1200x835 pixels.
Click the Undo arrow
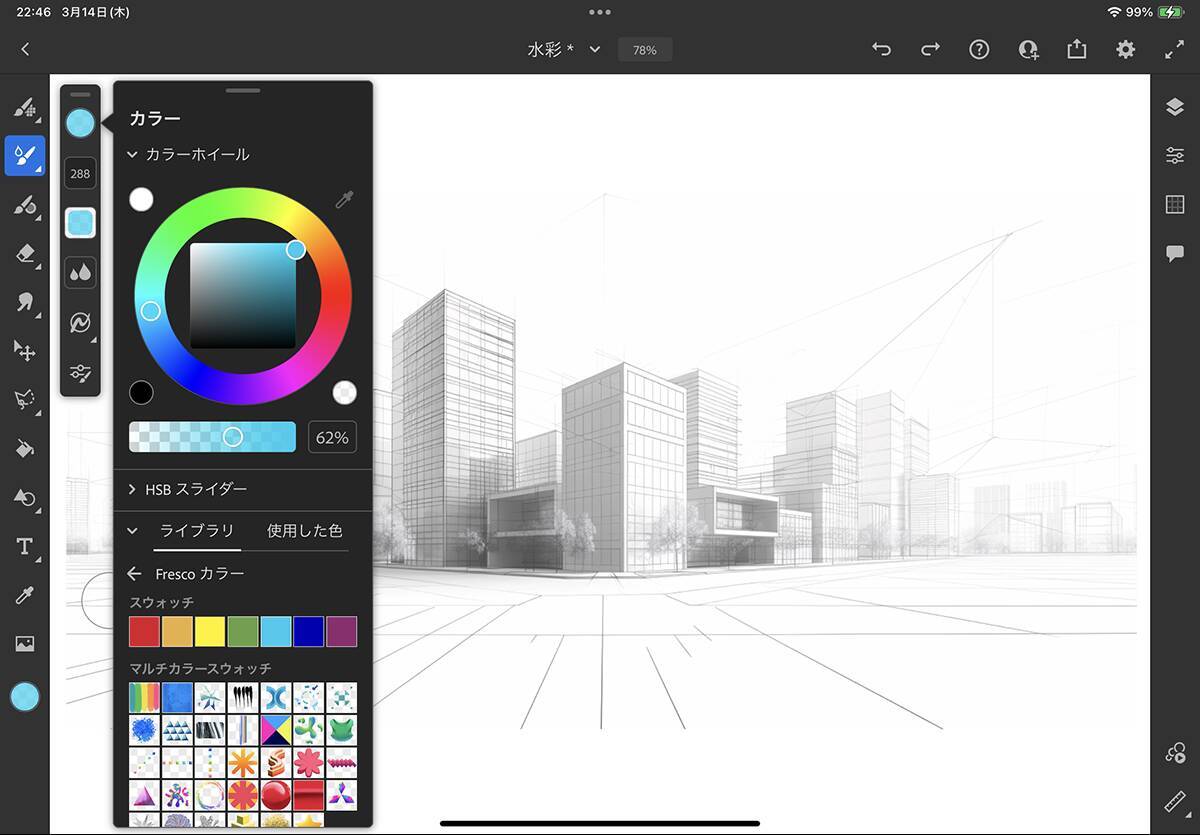click(x=881, y=49)
